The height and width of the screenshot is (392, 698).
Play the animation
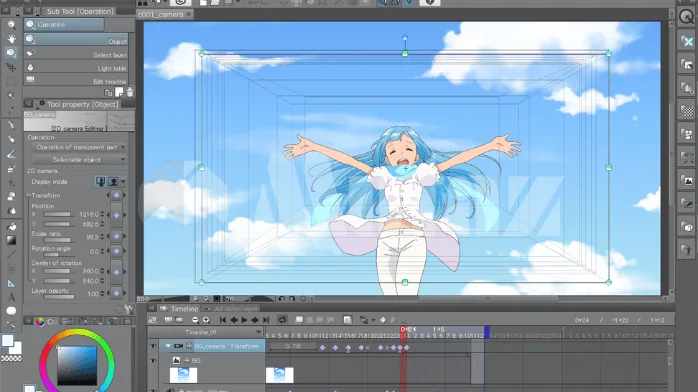coord(244,320)
